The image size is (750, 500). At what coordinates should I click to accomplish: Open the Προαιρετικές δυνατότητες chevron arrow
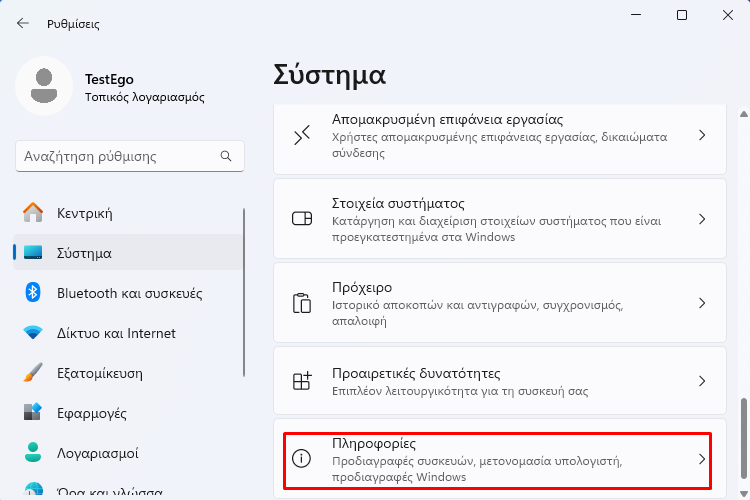click(702, 381)
